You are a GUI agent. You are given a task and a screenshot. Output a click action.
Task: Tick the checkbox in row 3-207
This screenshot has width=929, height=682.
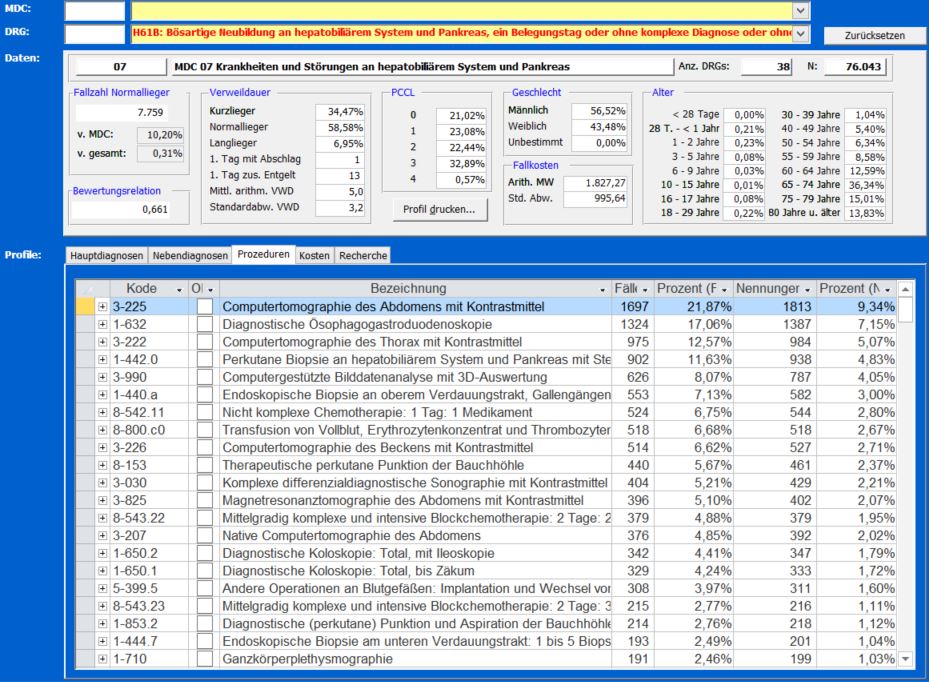[204, 536]
